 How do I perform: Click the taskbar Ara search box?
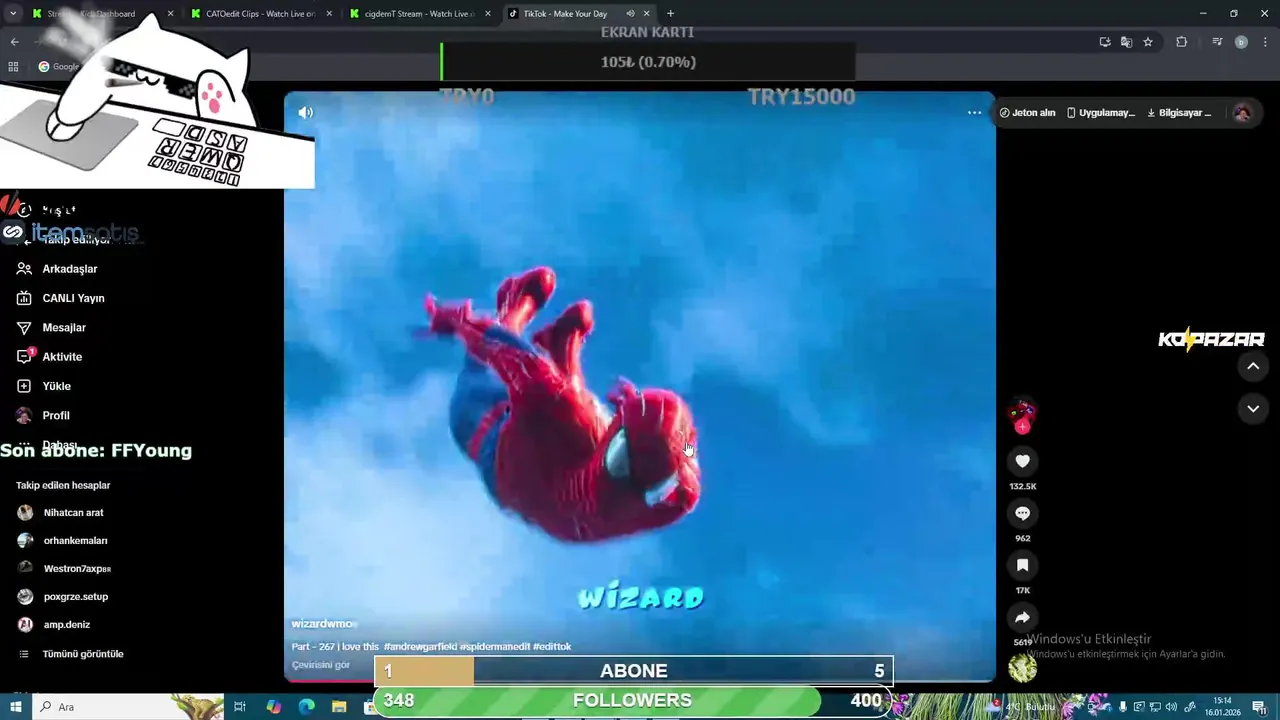128,707
